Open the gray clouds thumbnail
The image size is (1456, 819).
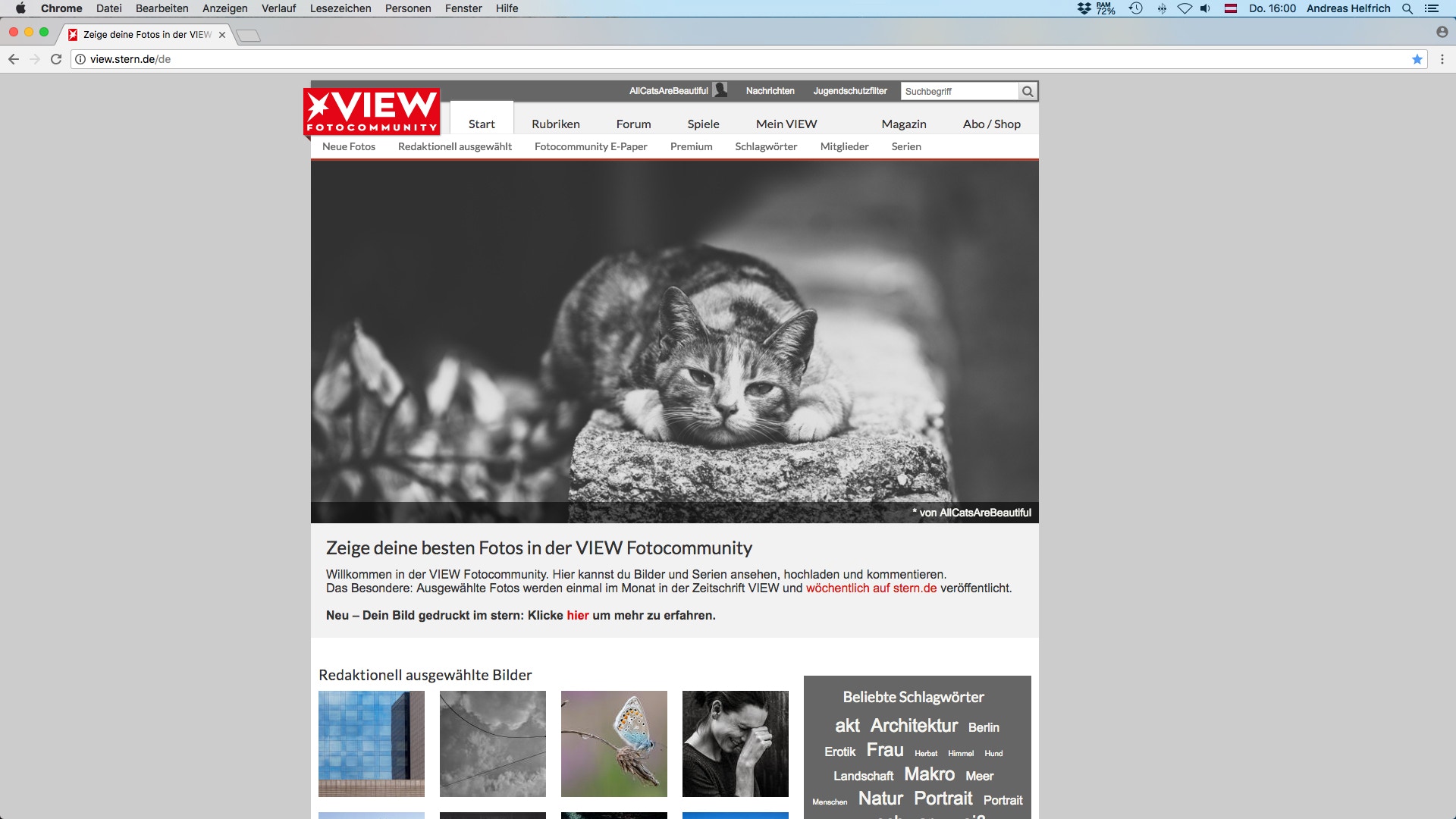(x=493, y=744)
